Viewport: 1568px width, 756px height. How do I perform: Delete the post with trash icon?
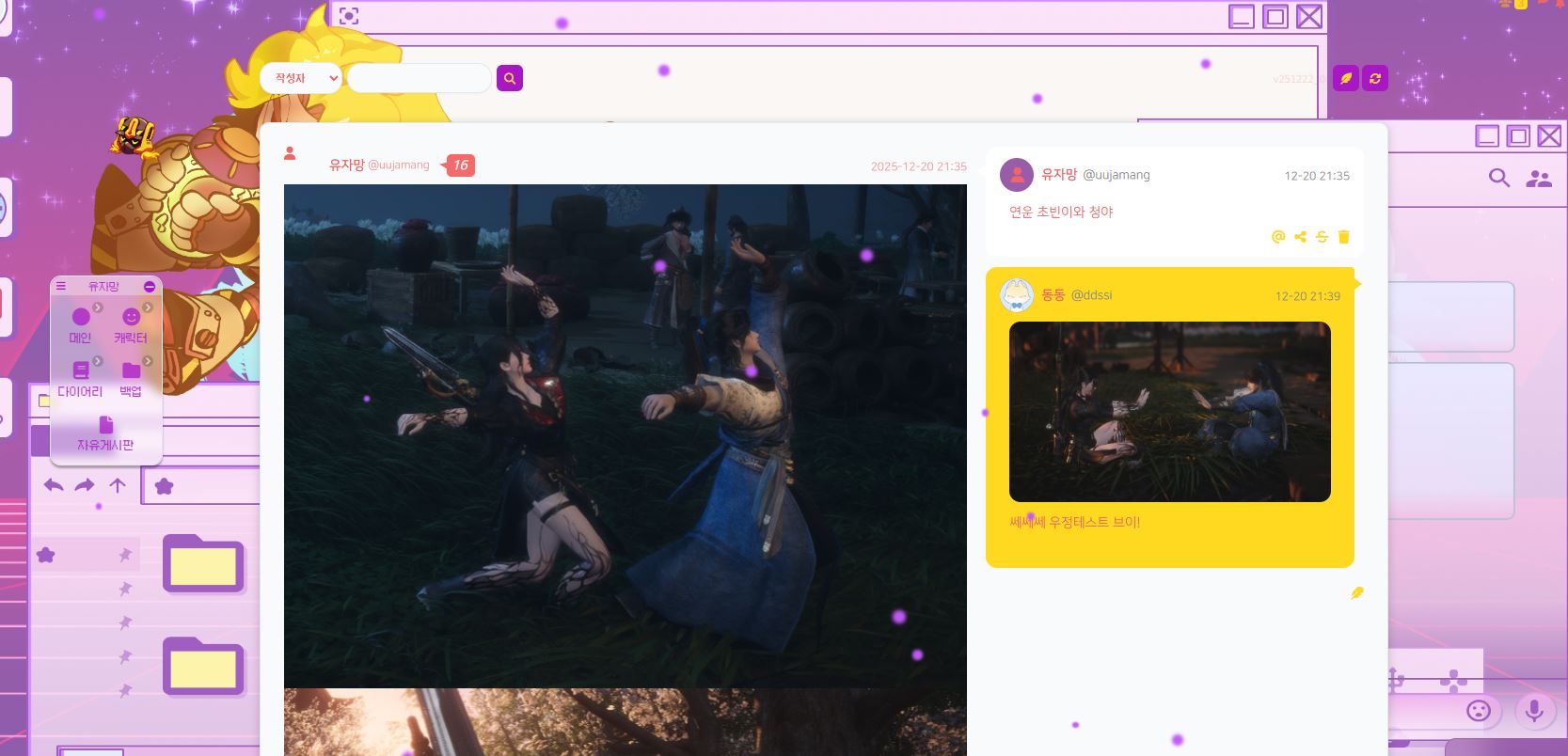[1343, 237]
